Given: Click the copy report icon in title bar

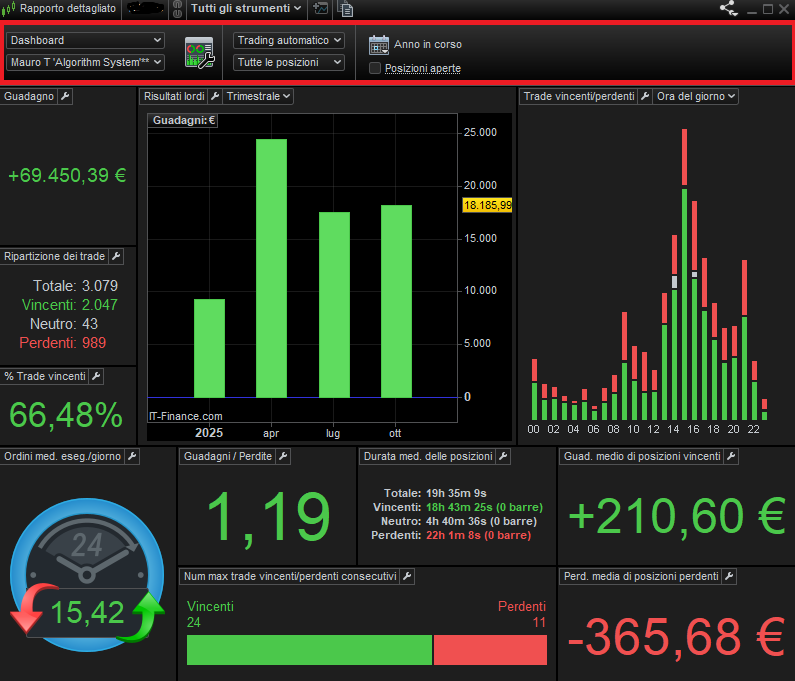Looking at the screenshot, I should coord(346,9).
